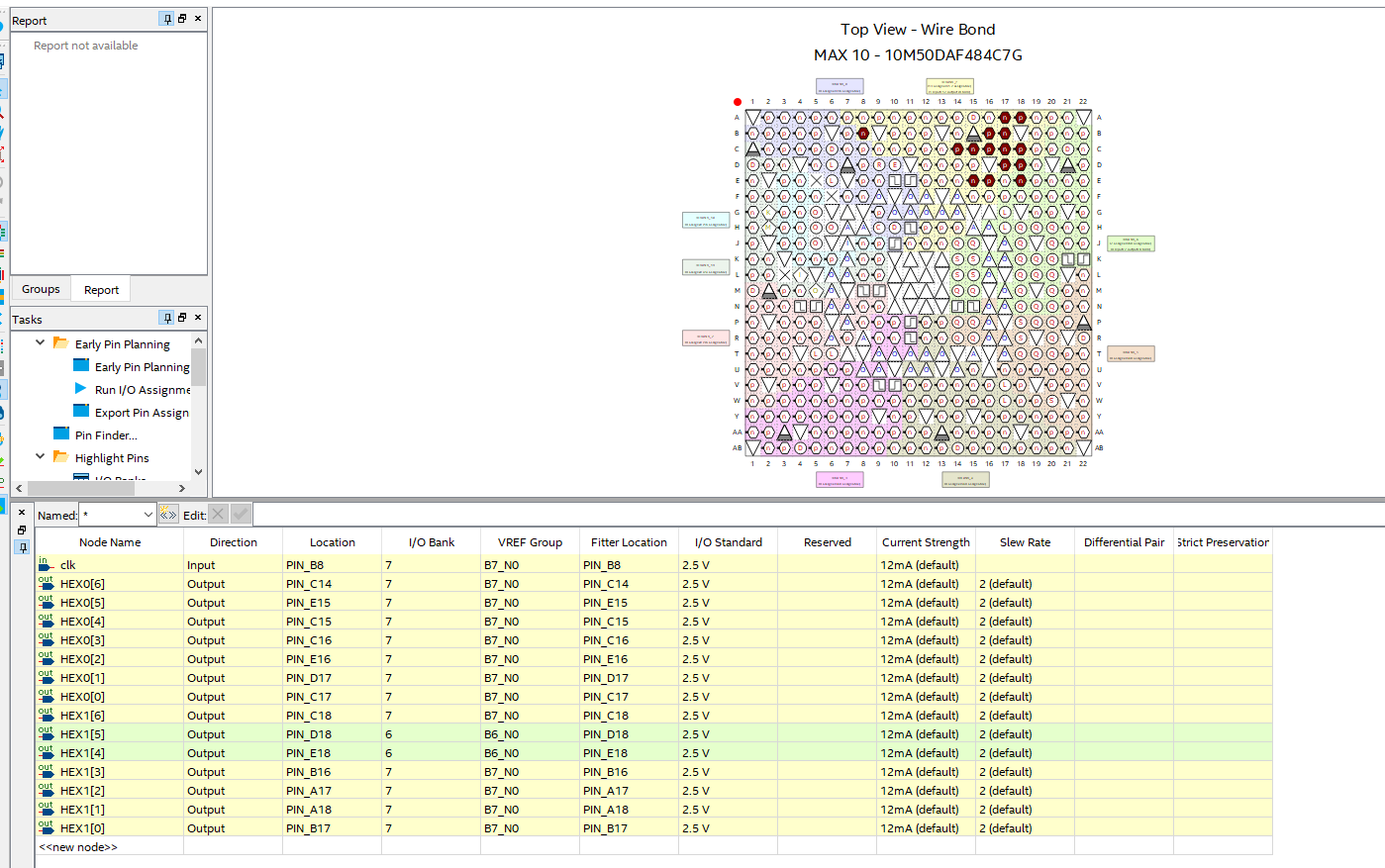This screenshot has height=868, width=1385.
Task: Click the input pin icon of clk
Action: pyautogui.click(x=46, y=564)
